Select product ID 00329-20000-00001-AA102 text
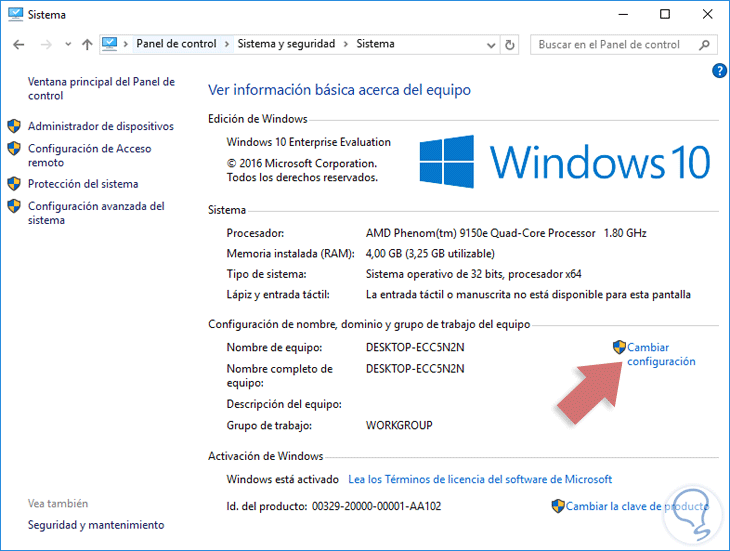 [376, 506]
